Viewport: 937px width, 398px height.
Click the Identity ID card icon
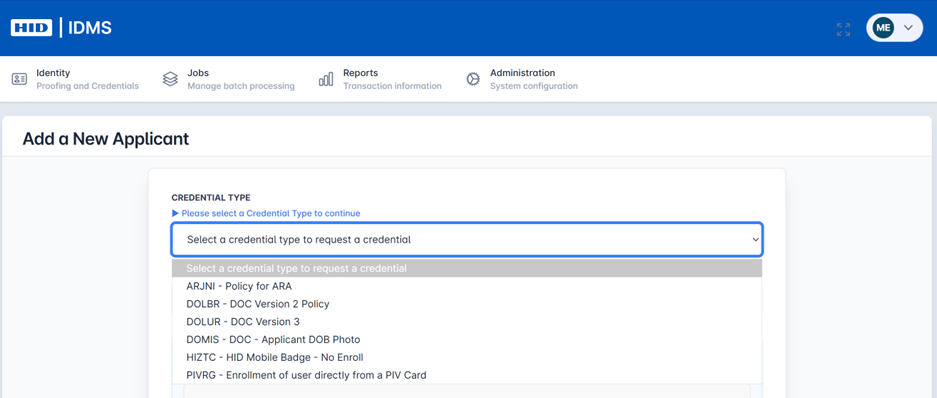click(20, 79)
